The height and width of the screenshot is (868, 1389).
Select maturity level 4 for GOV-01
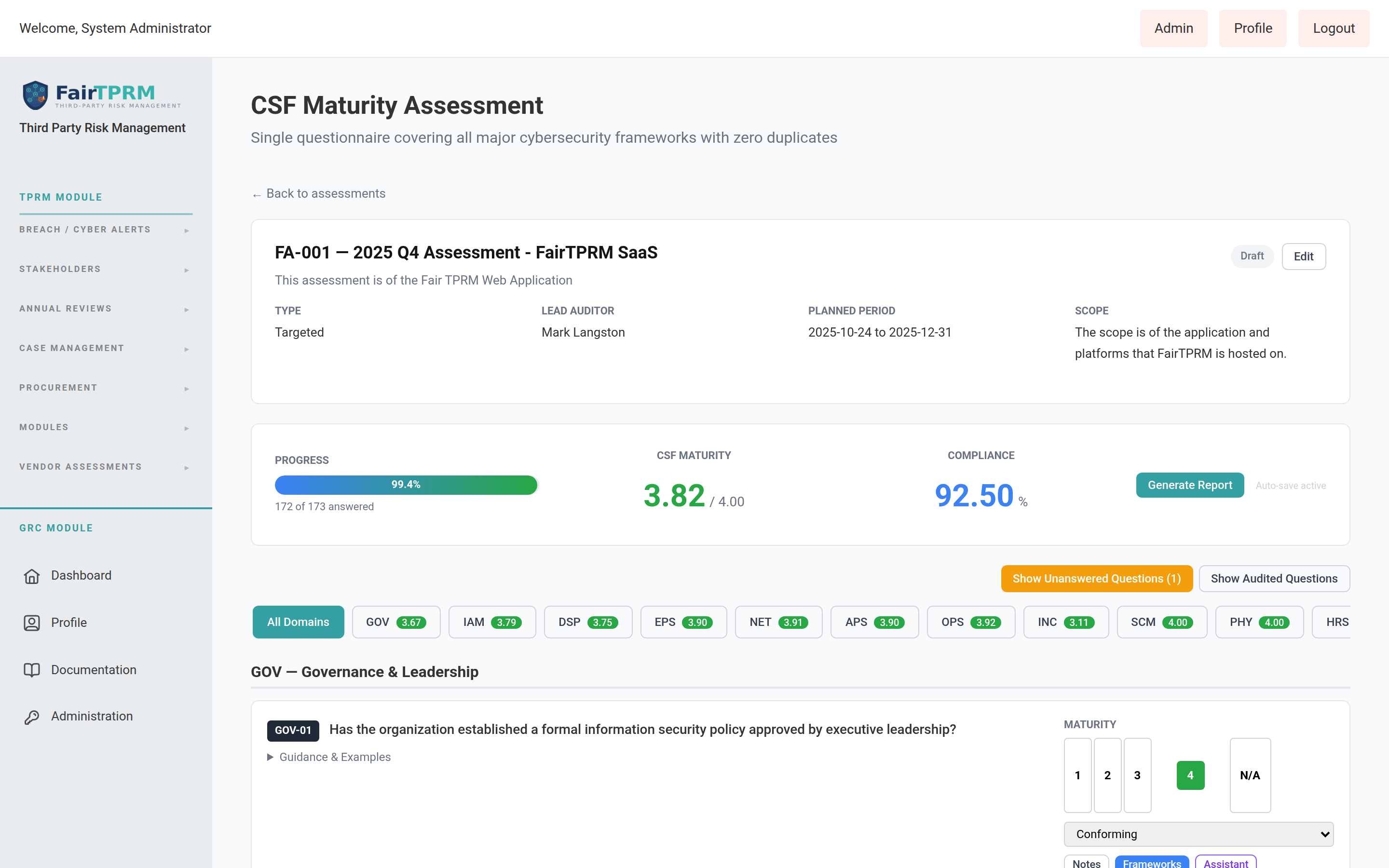click(x=1190, y=775)
